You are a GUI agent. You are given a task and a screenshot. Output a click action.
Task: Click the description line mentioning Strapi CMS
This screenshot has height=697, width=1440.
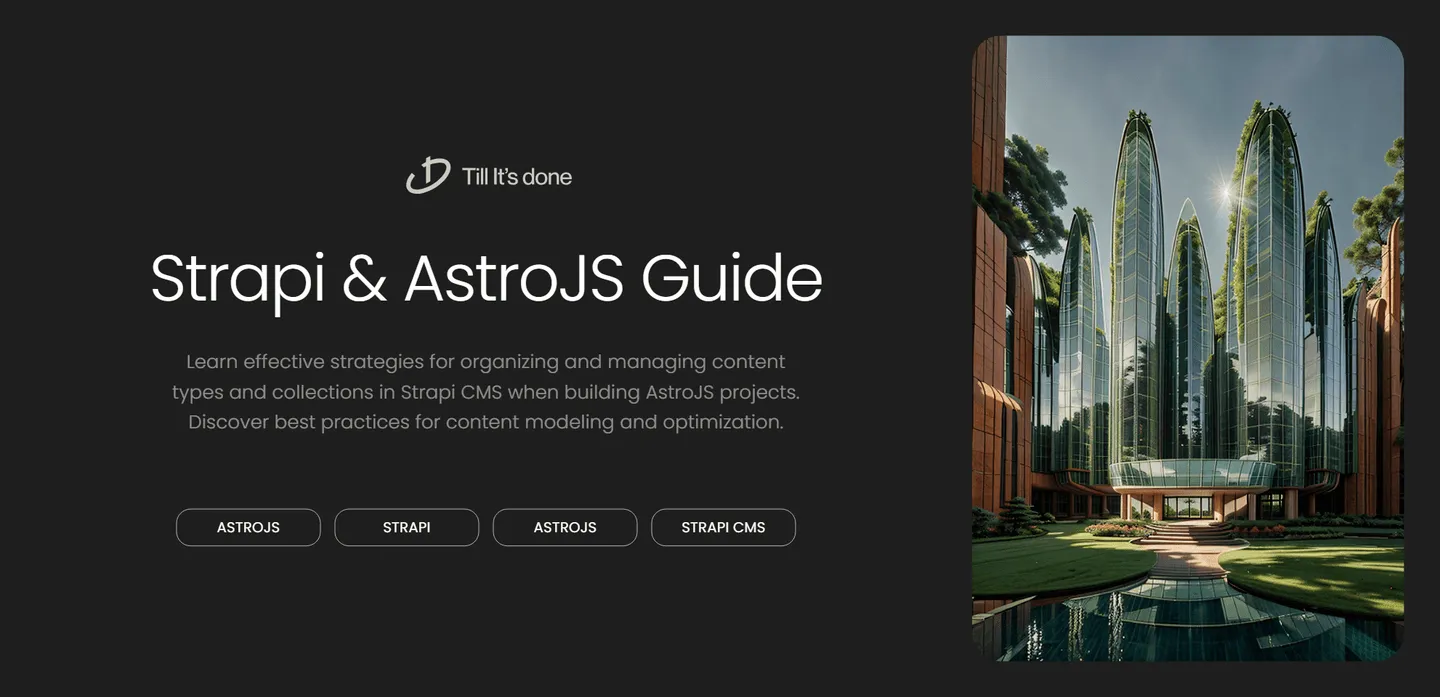[486, 392]
